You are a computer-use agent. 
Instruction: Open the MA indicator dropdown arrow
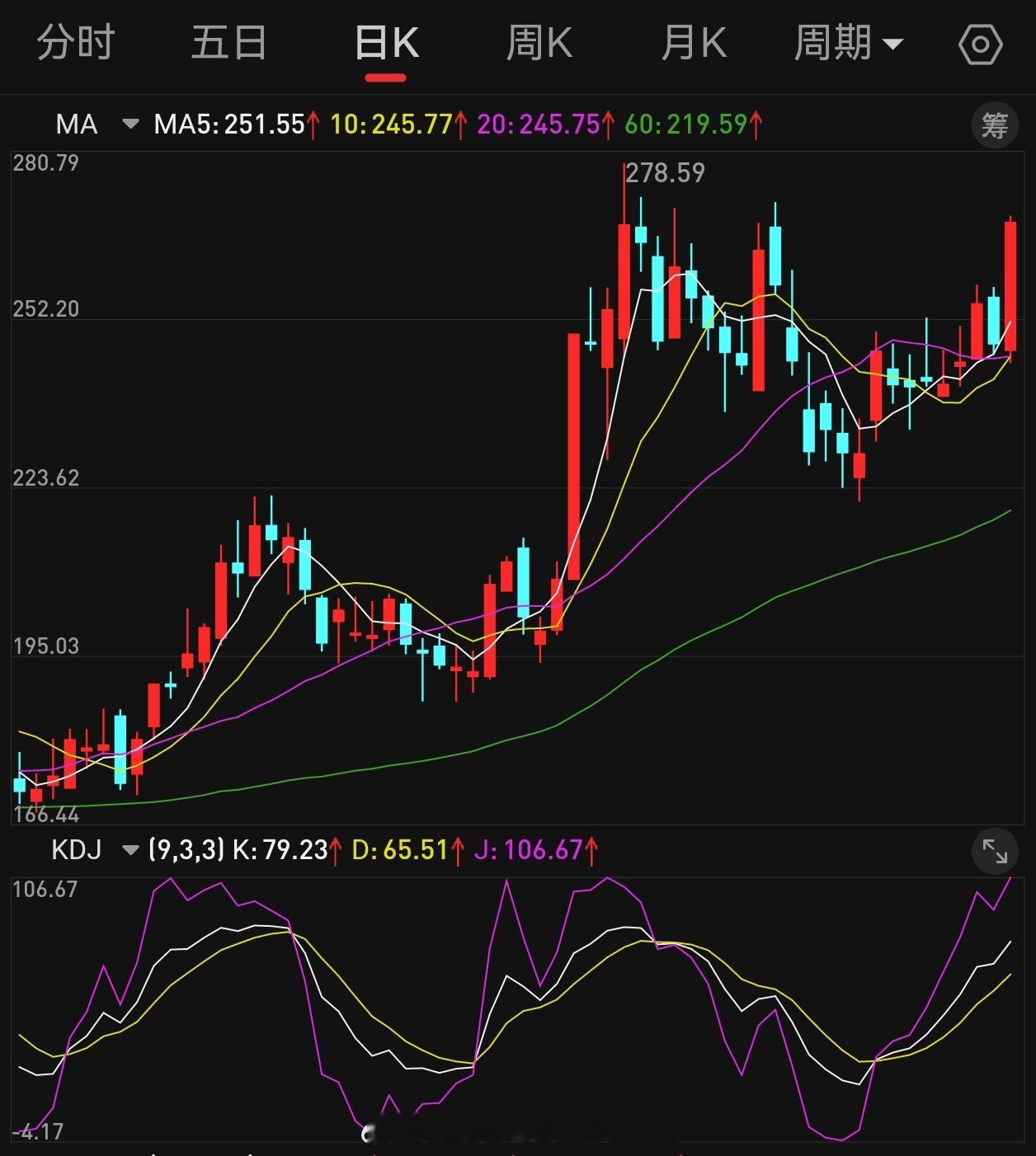click(x=130, y=125)
